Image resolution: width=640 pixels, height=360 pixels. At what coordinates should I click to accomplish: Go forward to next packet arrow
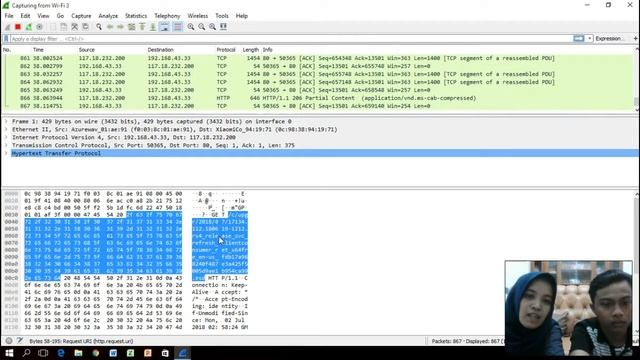pos(120,27)
